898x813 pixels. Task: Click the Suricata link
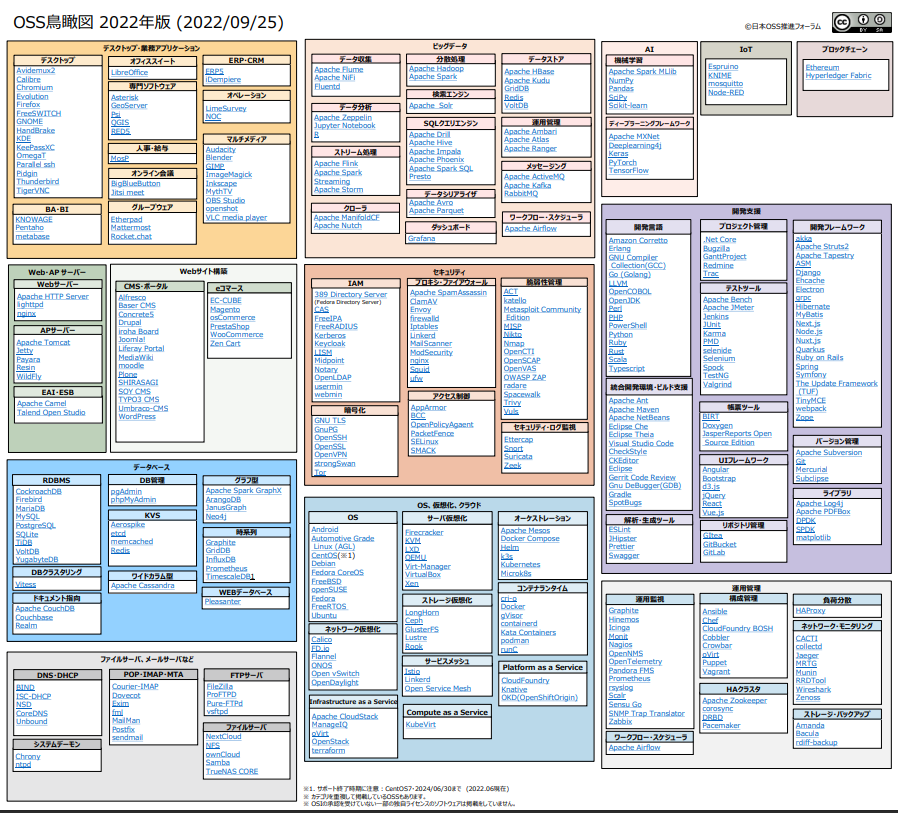coord(518,457)
